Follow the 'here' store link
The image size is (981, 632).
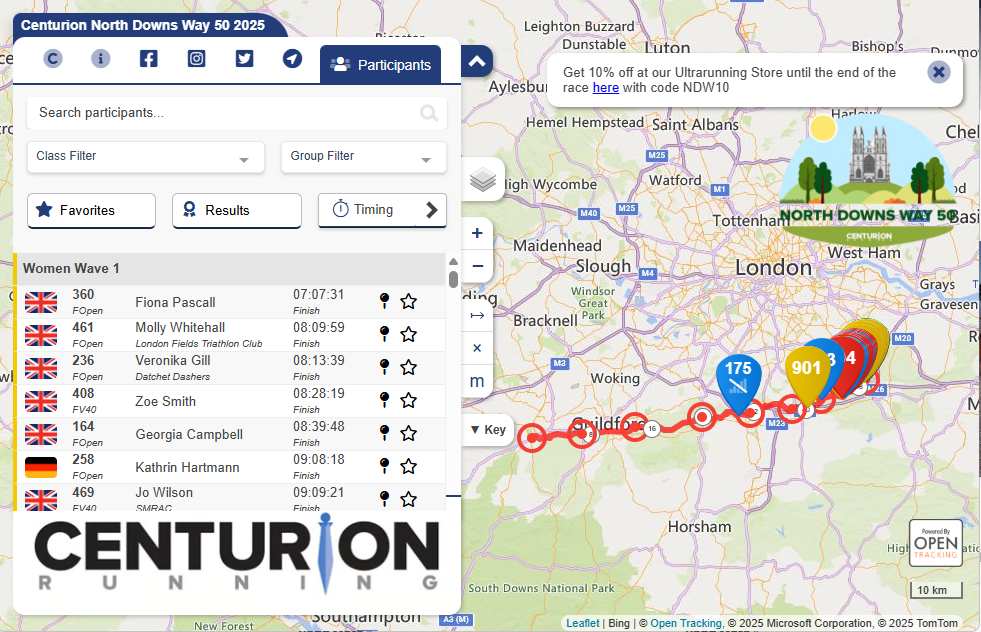pyautogui.click(x=606, y=88)
